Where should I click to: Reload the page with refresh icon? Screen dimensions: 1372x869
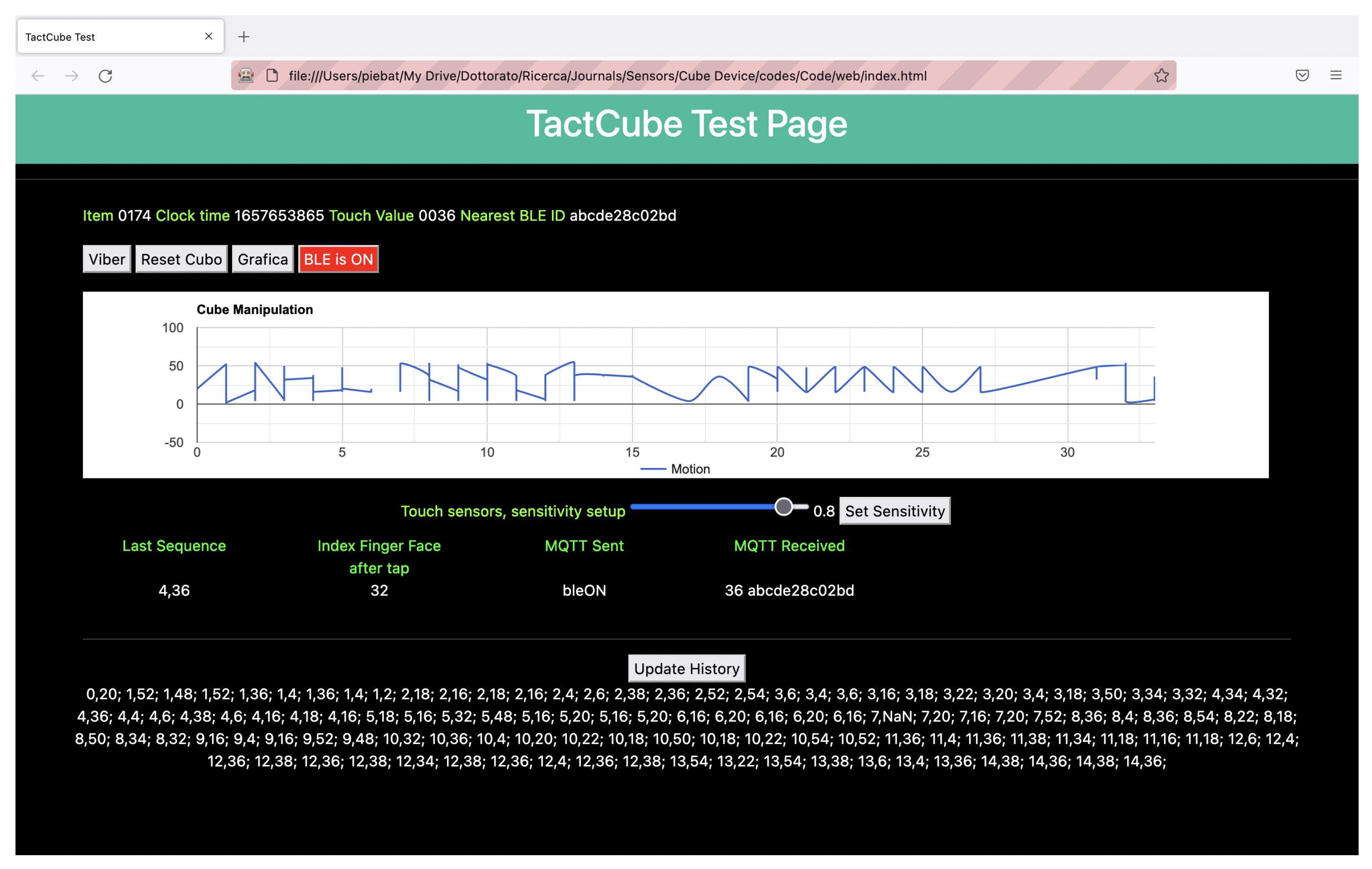(x=105, y=76)
